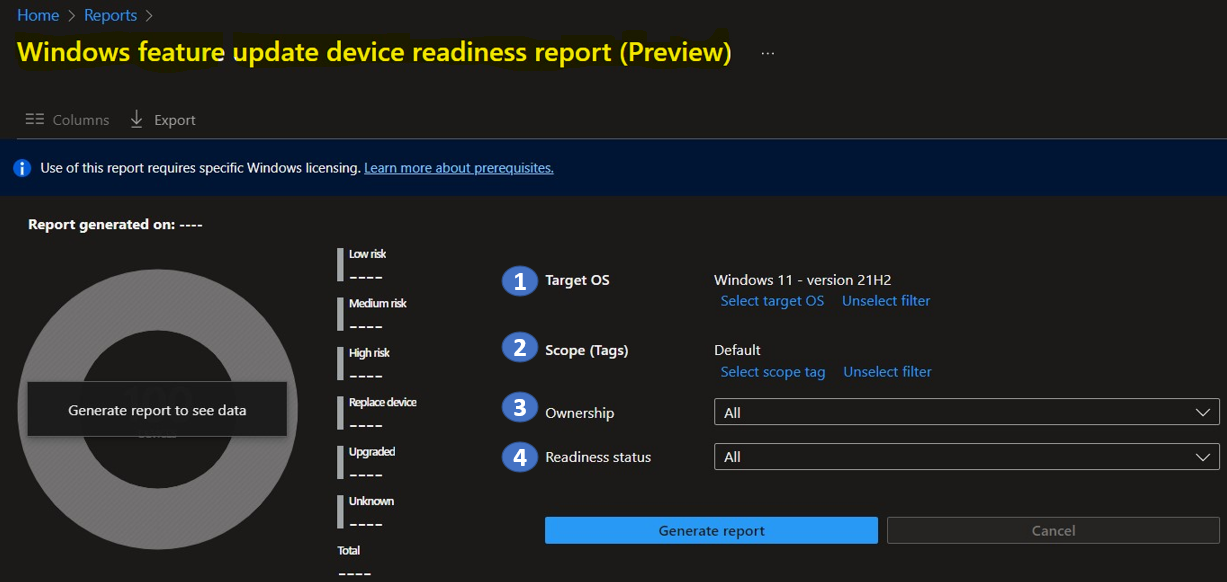Click the Report generated on text
The width and height of the screenshot is (1227, 582).
115,224
